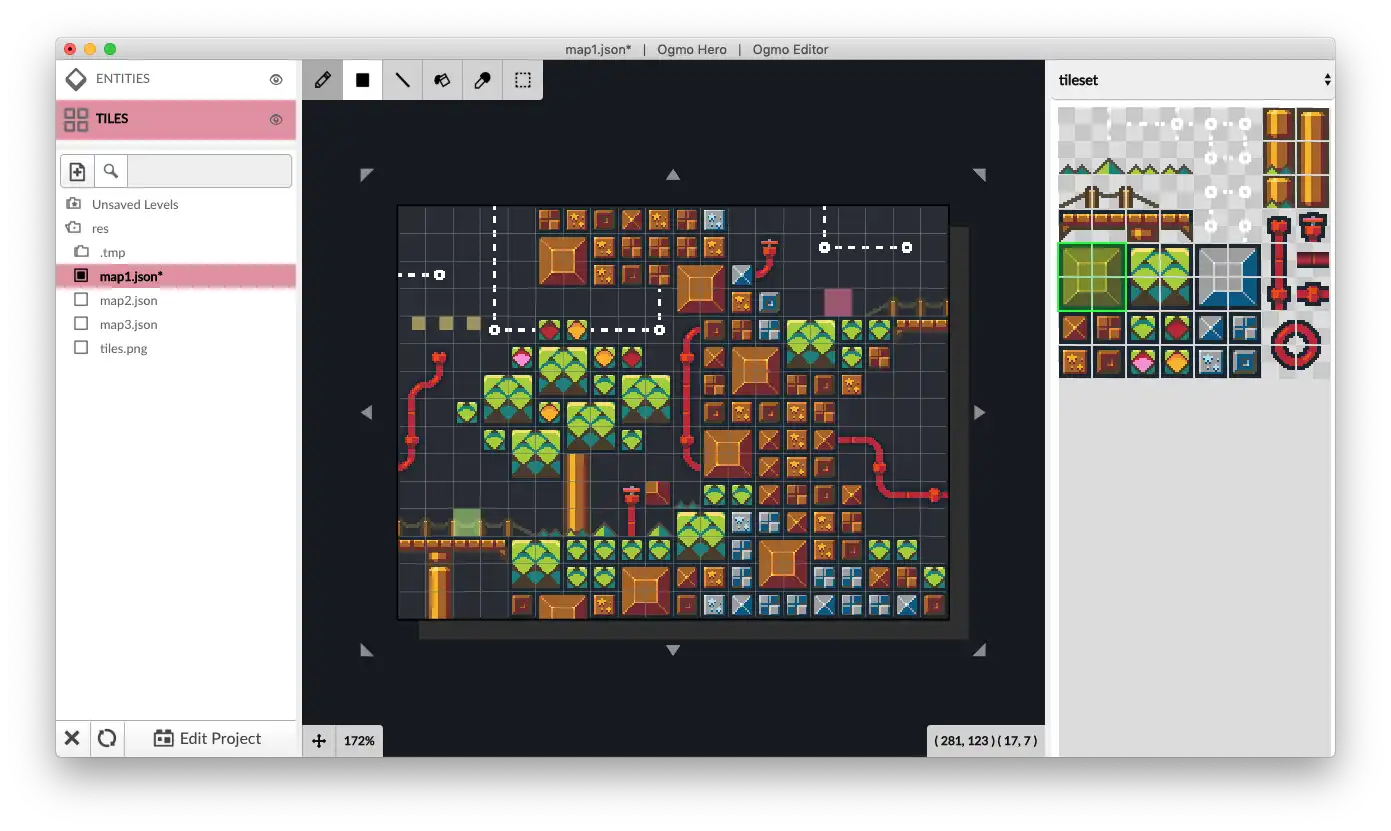
Task: Pick the brown star tile in palette
Action: [x=1076, y=361]
